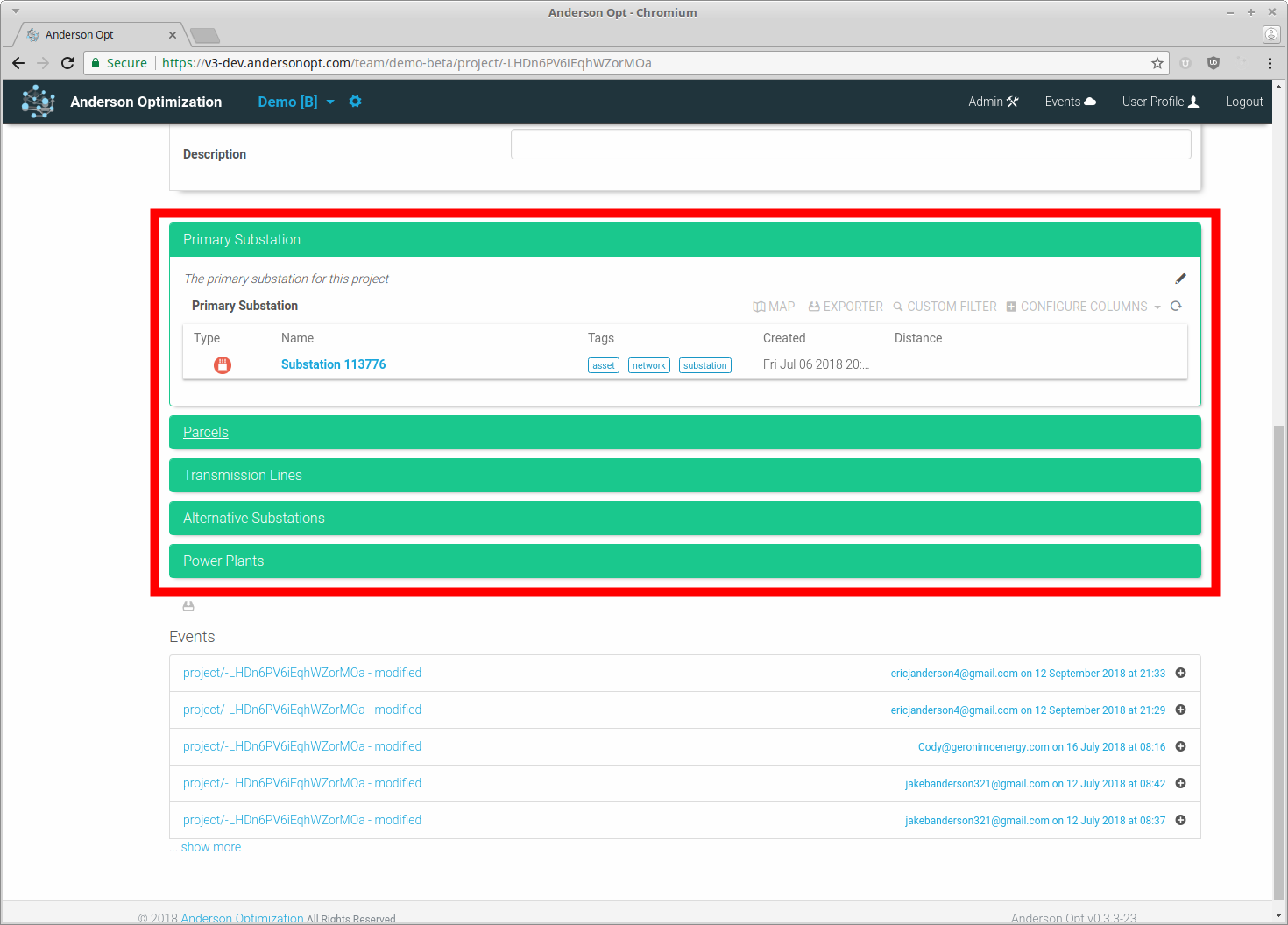Click the substation tag
1288x925 pixels.
705,365
